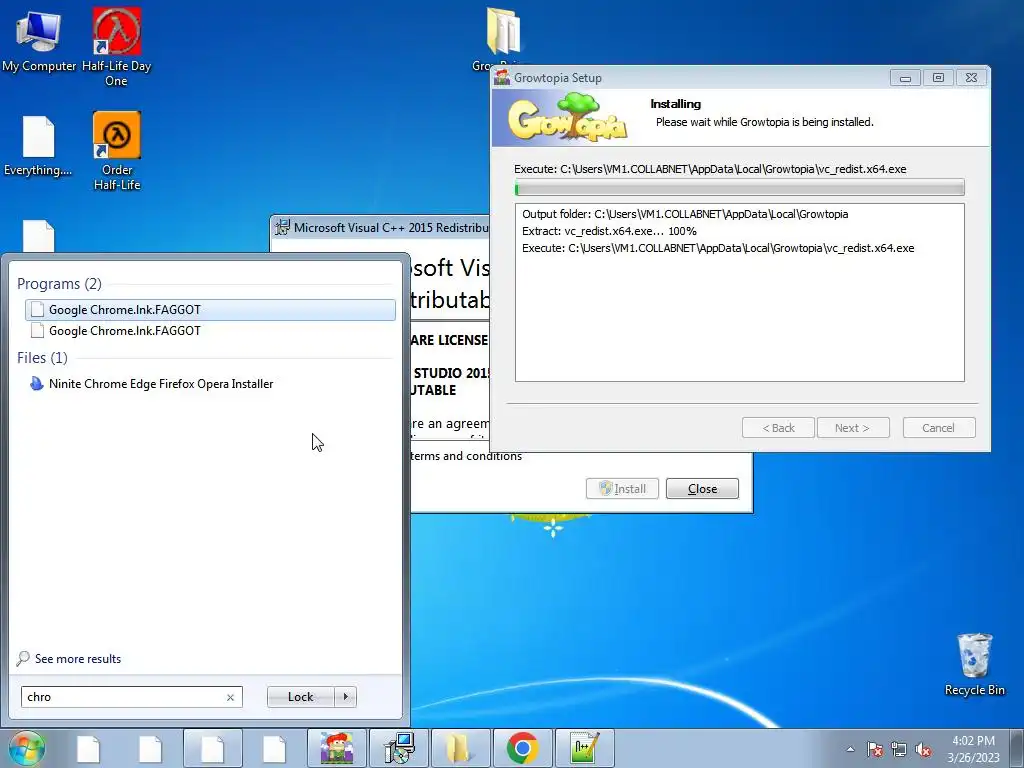This screenshot has height=768, width=1024.
Task: Select the Everything... file on the desktop
Action: pos(38,146)
